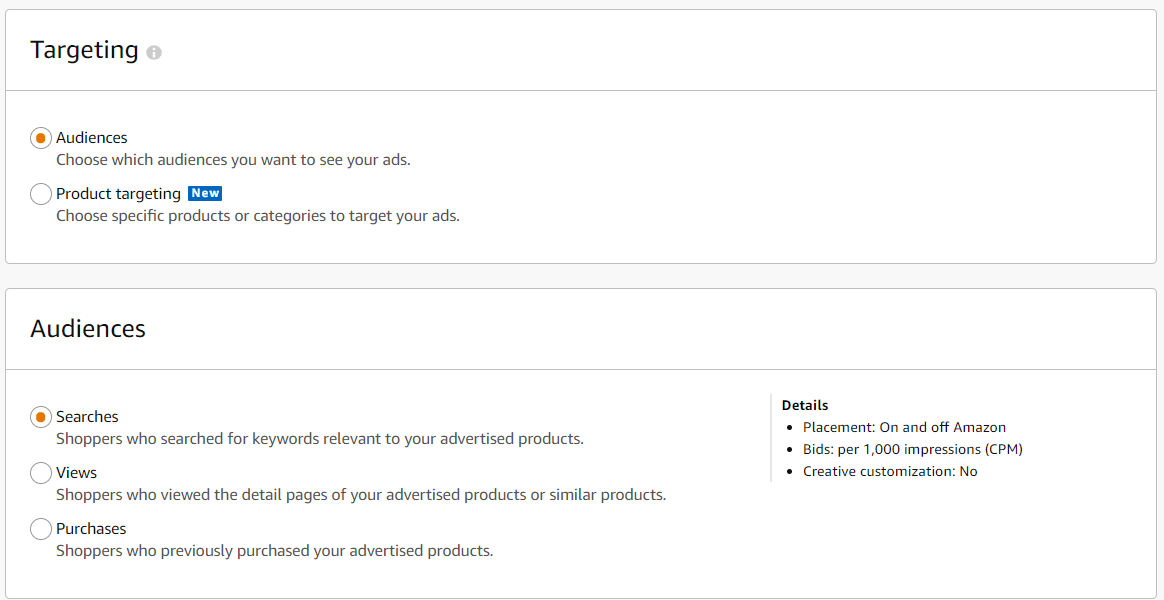The width and height of the screenshot is (1164, 600).
Task: Select the Purchases audience
Action: tap(40, 528)
